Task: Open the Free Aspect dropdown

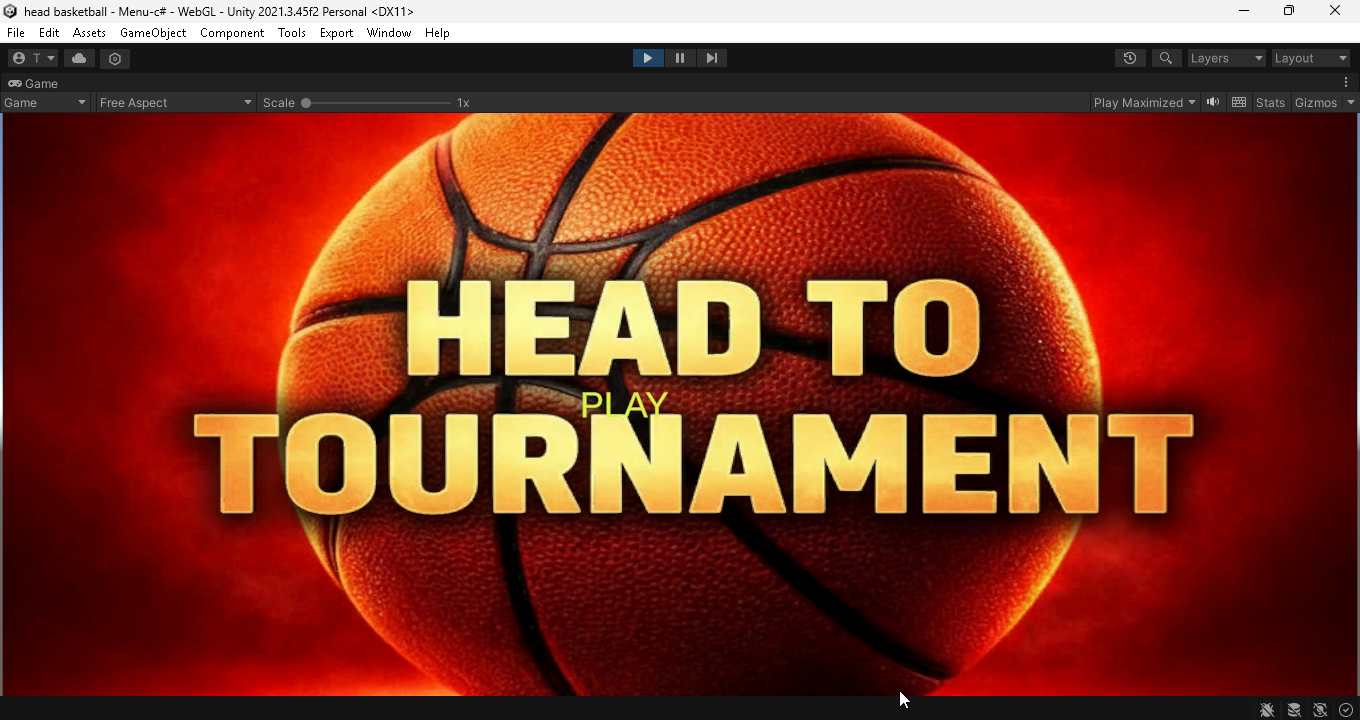Action: pyautogui.click(x=176, y=103)
